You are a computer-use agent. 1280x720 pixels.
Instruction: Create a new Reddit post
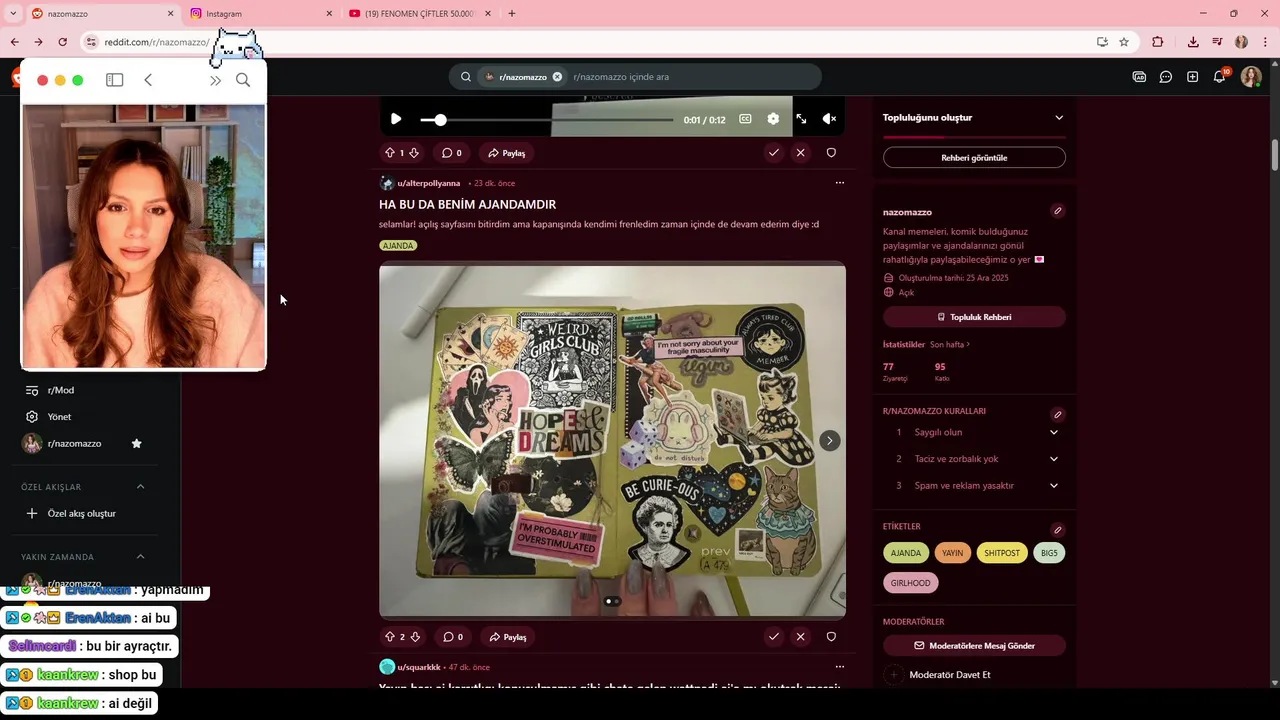pos(1193,77)
